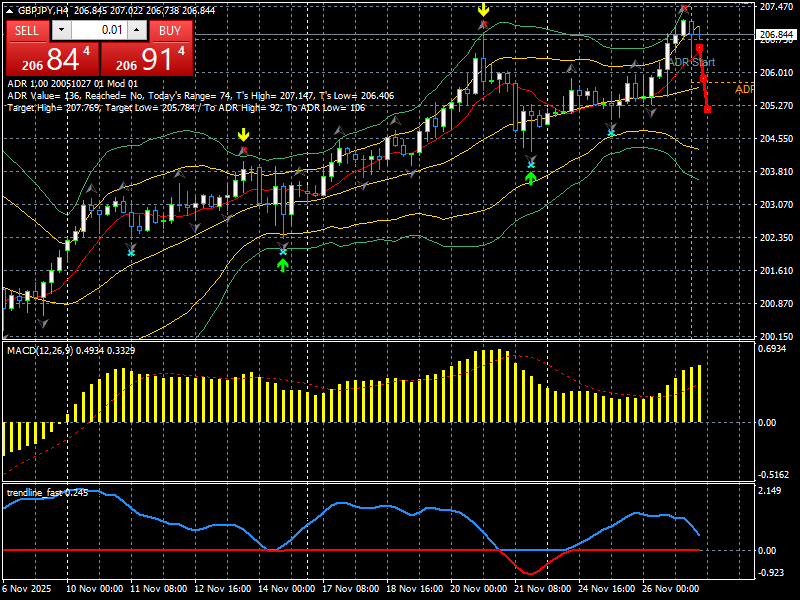Viewport: 800px width, 600px height.
Task: Click the 203.810 price axis label
Action: (777, 171)
